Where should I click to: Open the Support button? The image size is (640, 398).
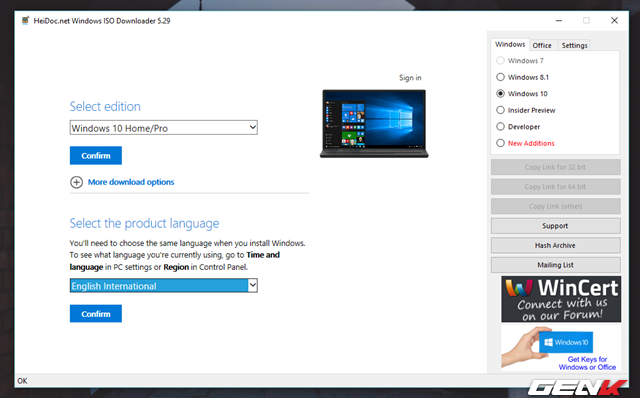[556, 226]
